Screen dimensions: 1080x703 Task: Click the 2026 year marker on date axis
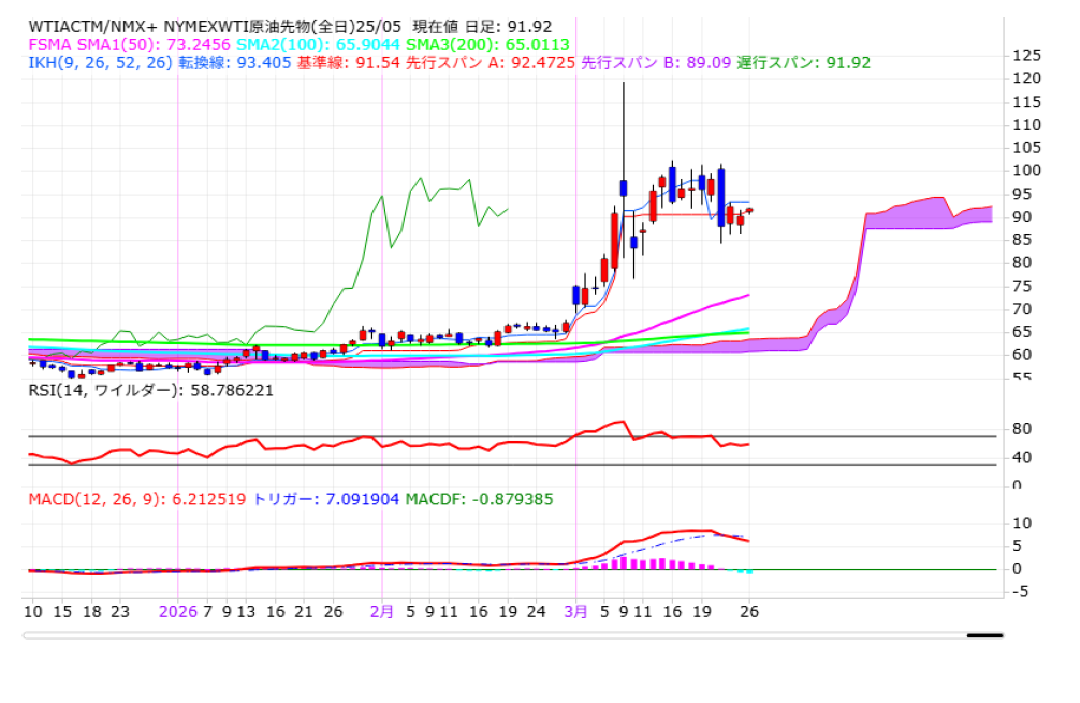178,611
